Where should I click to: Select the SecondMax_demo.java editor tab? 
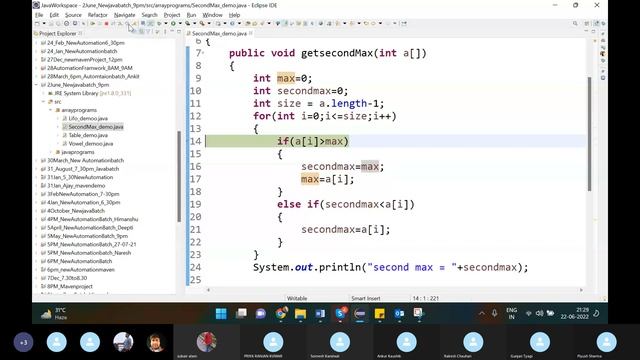tap(219, 33)
